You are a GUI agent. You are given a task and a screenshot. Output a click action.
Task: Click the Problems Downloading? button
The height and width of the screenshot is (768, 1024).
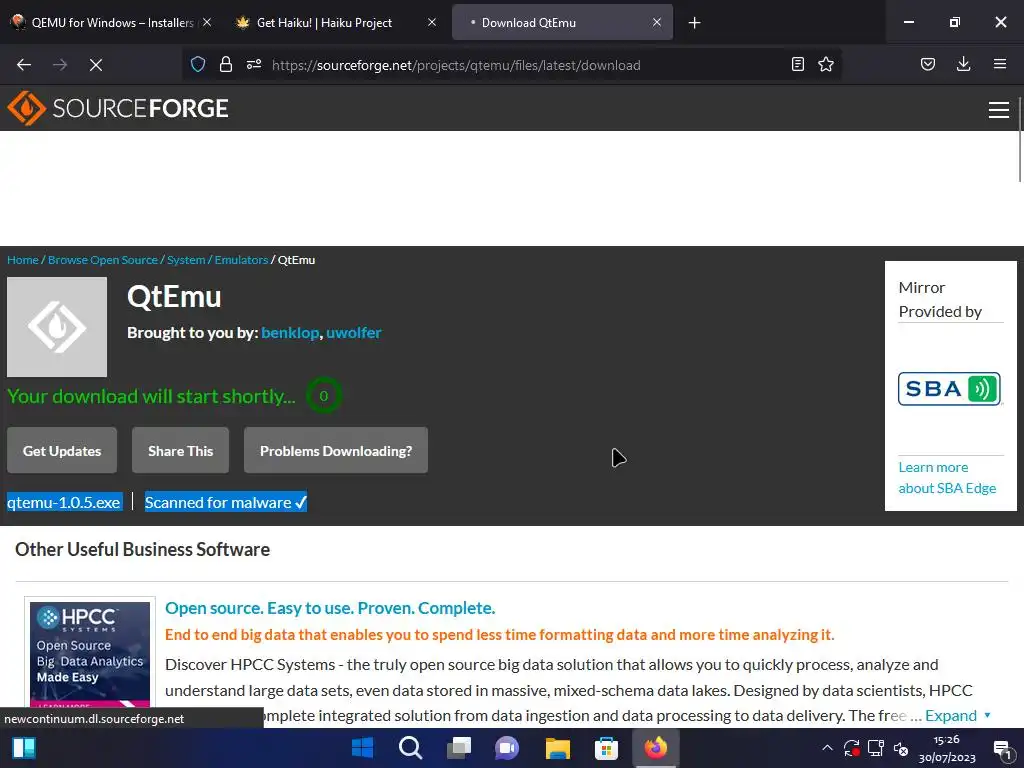pyautogui.click(x=336, y=451)
